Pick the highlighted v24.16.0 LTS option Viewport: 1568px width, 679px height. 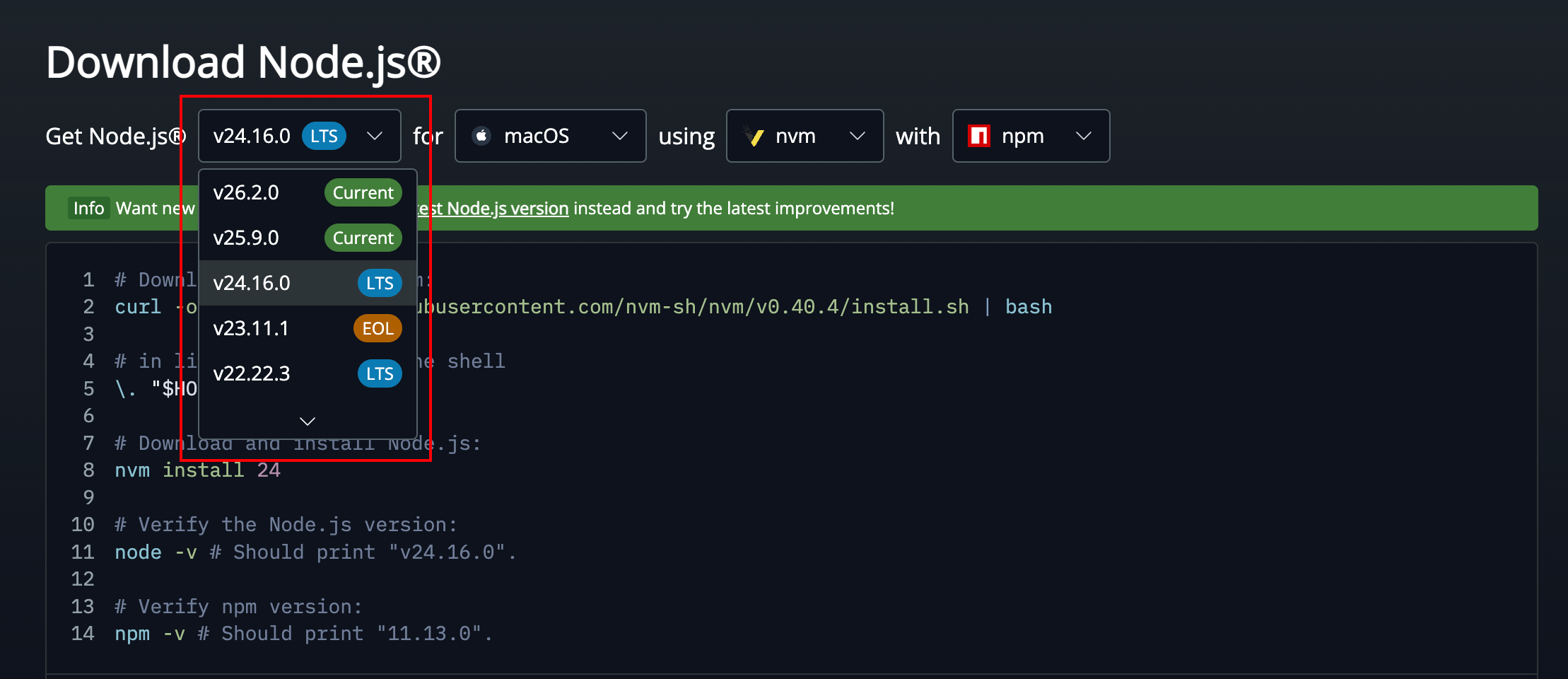click(x=308, y=283)
